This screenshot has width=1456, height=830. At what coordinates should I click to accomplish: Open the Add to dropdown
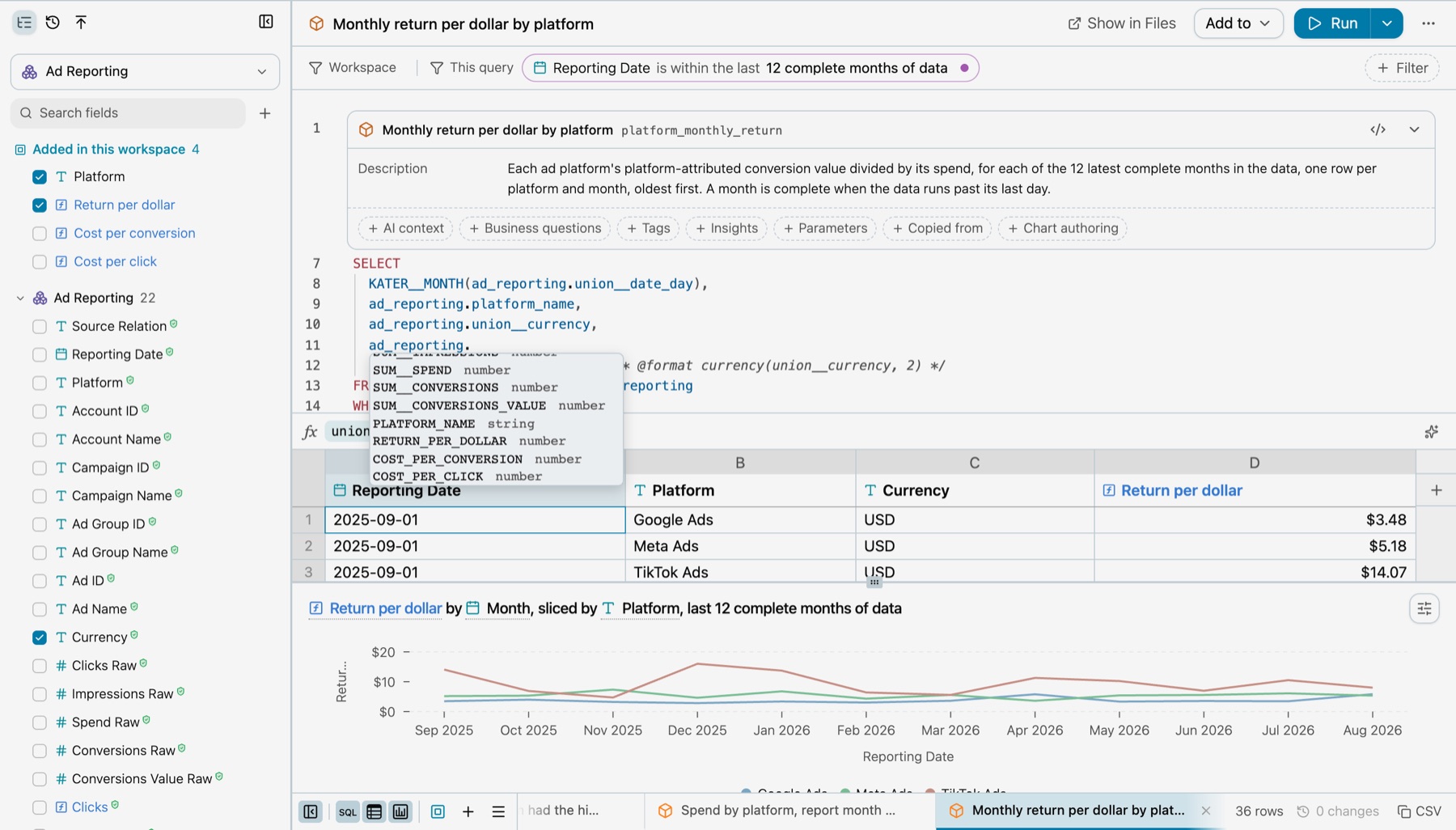[x=1238, y=23]
